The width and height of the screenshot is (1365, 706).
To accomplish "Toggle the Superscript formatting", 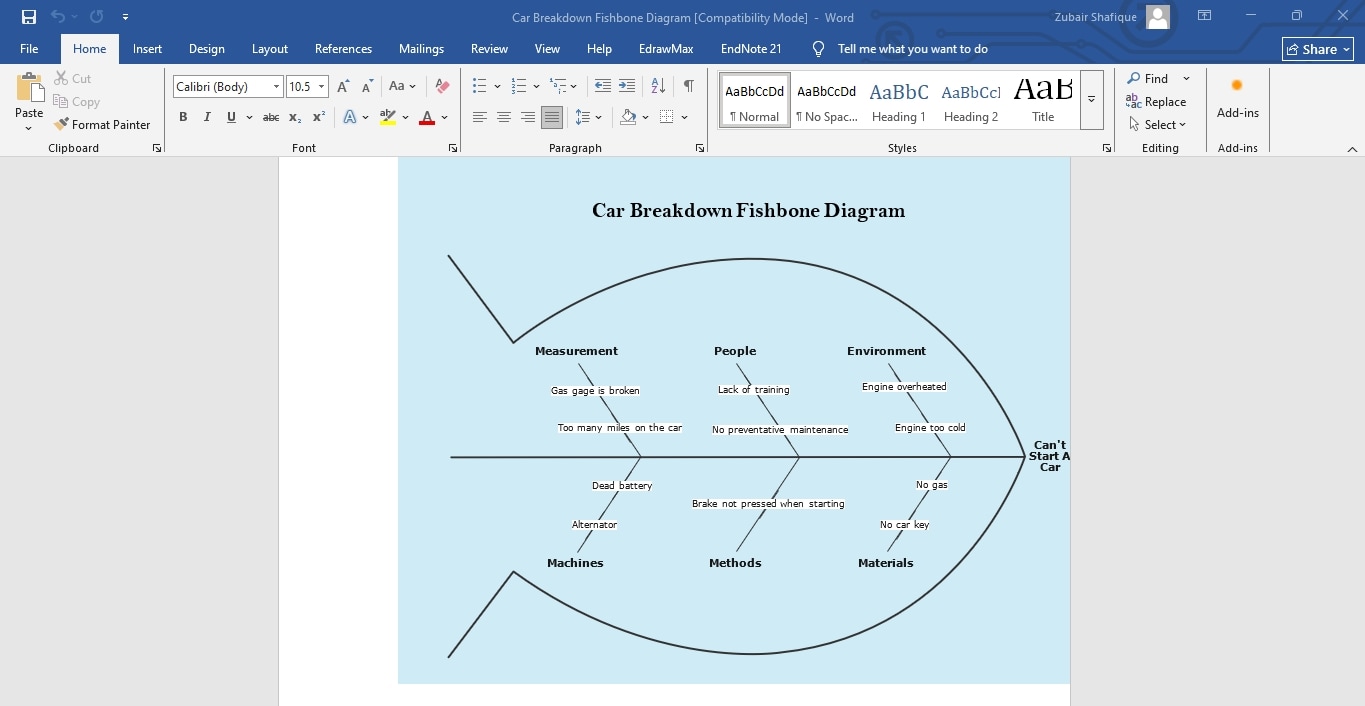I will (317, 117).
